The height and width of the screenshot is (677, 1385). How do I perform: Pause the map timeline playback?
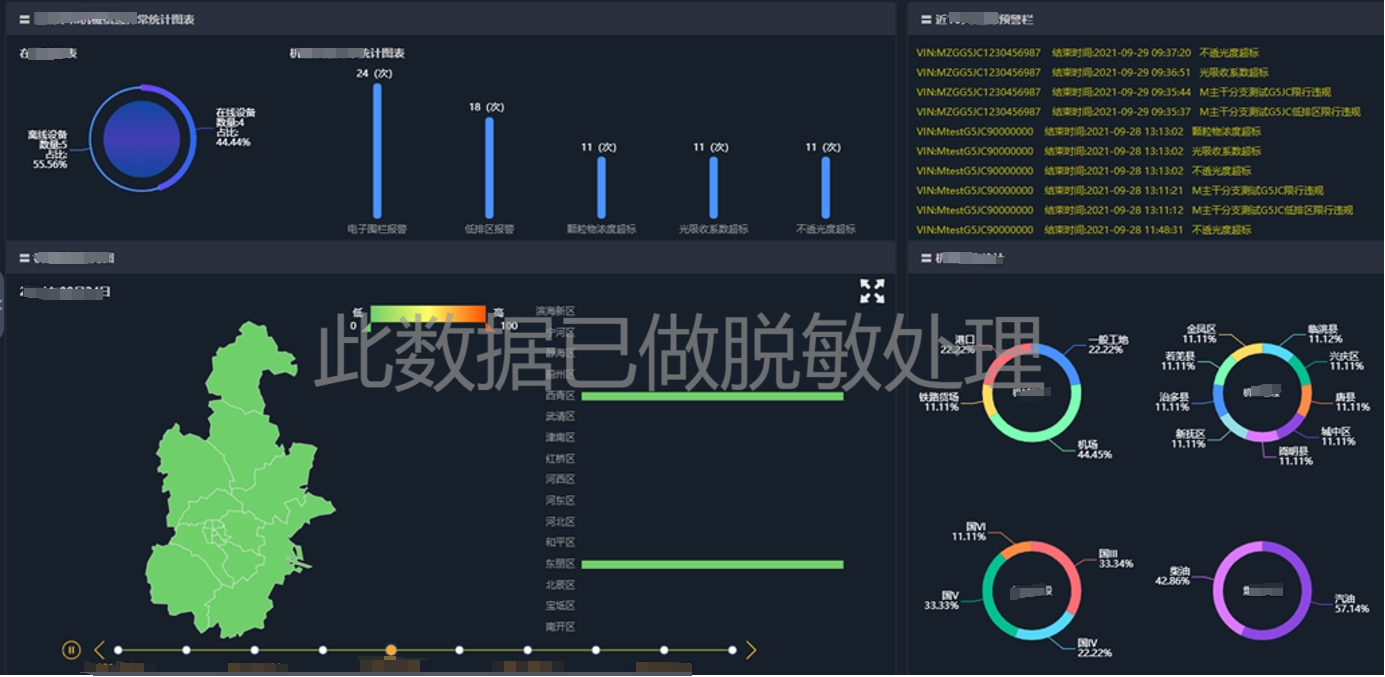click(71, 650)
